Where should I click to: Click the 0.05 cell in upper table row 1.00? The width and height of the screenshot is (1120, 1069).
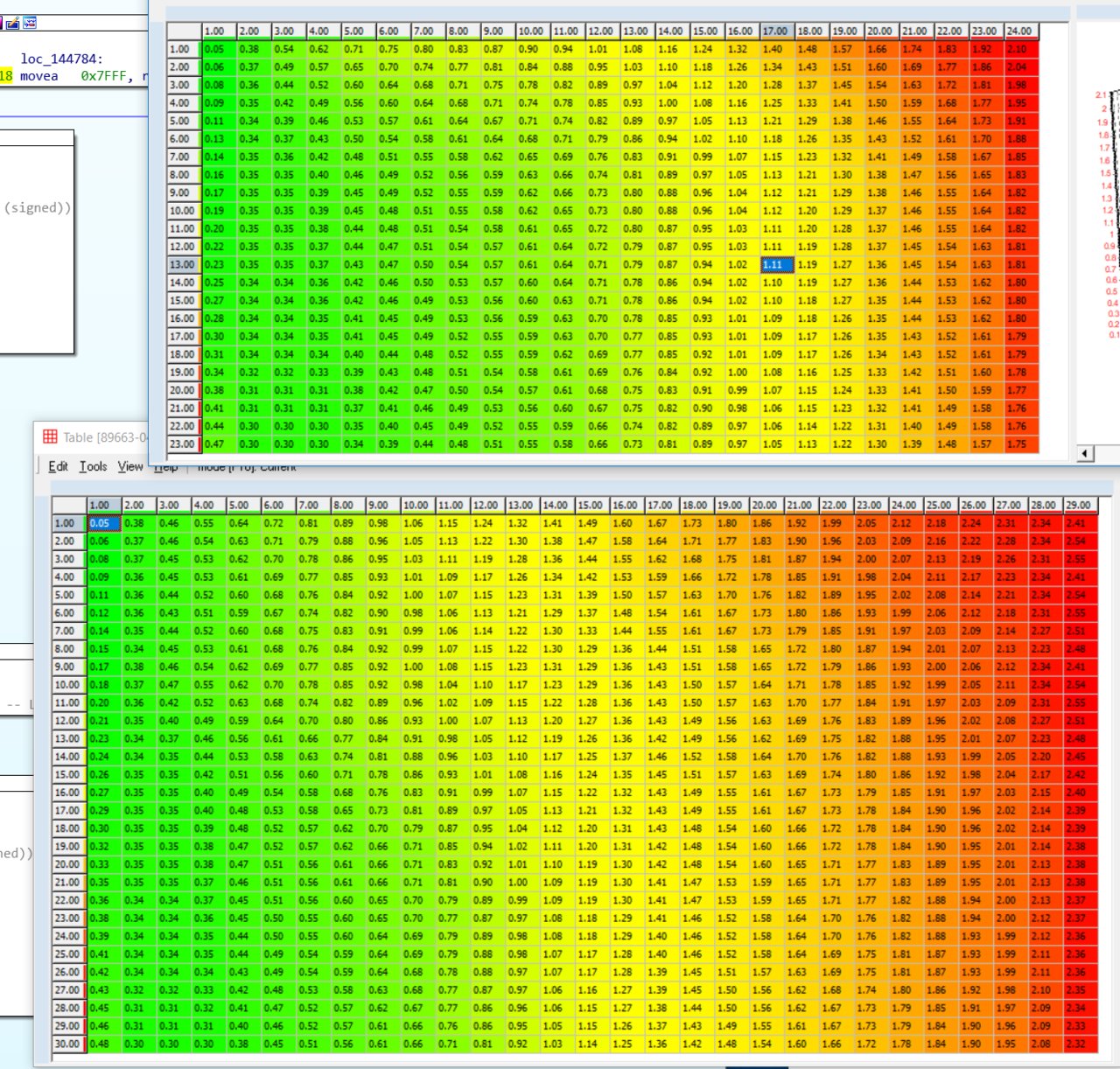(218, 49)
